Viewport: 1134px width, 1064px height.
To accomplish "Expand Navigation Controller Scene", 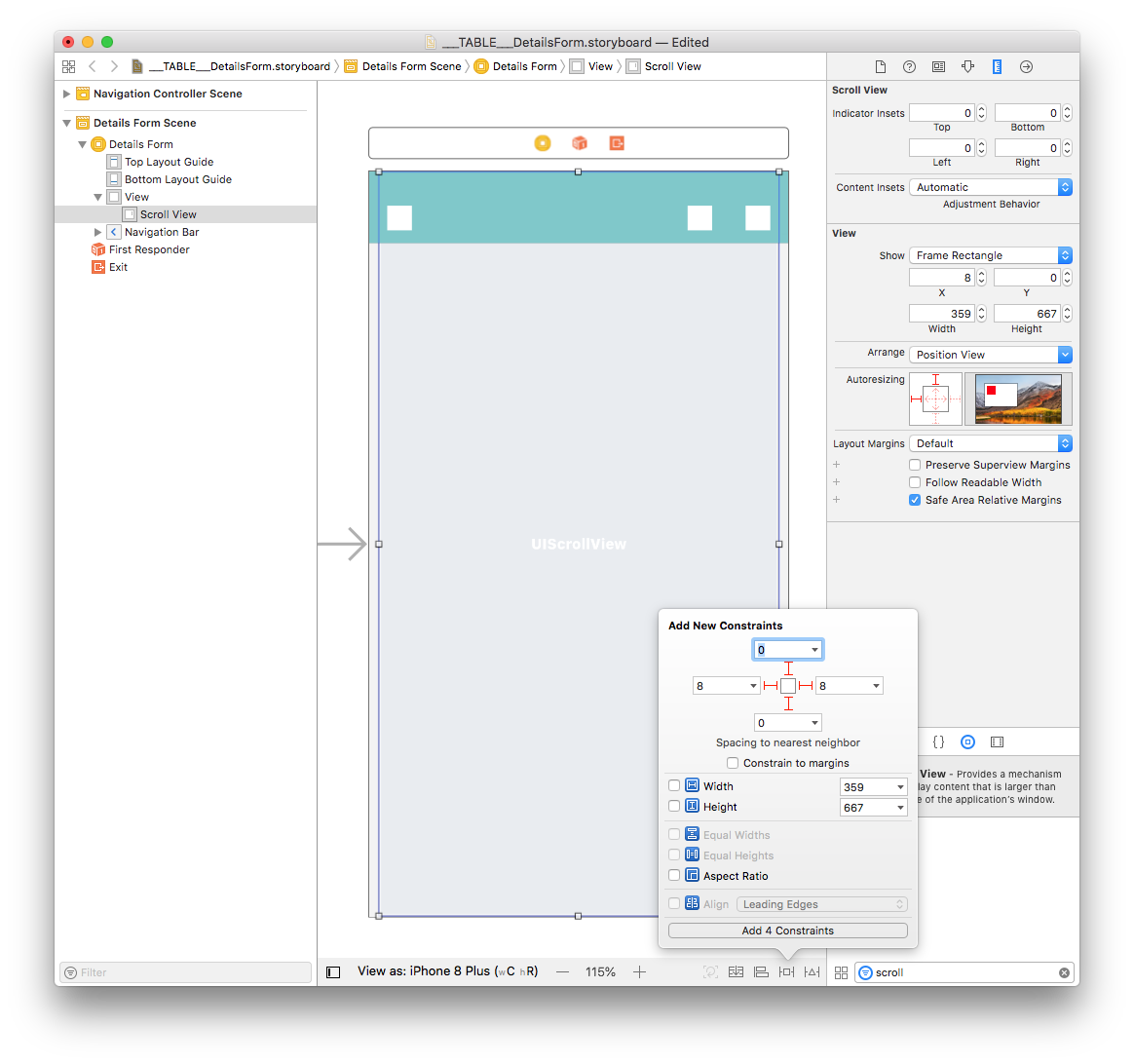I will 66,95.
